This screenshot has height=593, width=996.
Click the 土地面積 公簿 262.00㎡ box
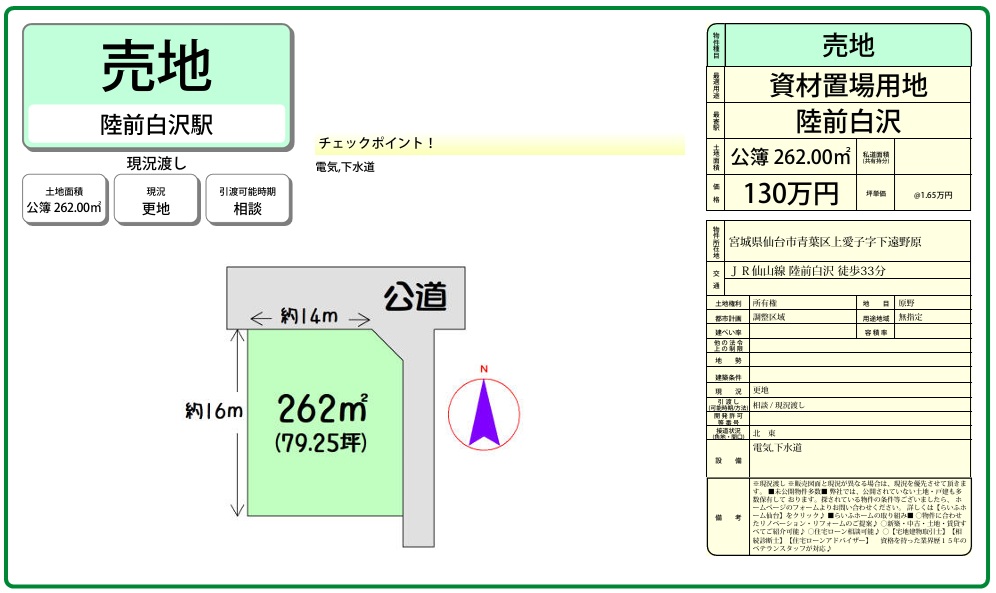64,199
